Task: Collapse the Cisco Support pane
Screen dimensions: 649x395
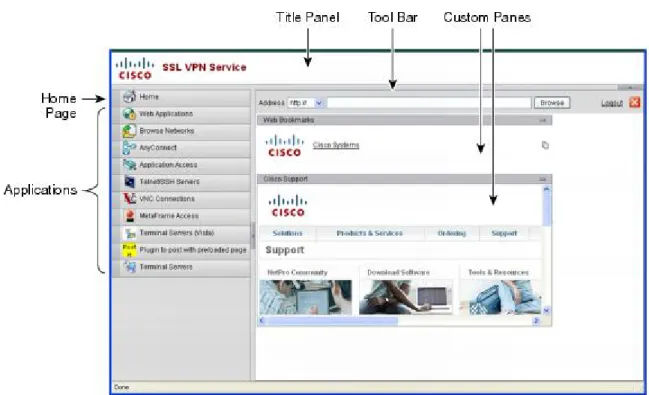Action: point(542,179)
